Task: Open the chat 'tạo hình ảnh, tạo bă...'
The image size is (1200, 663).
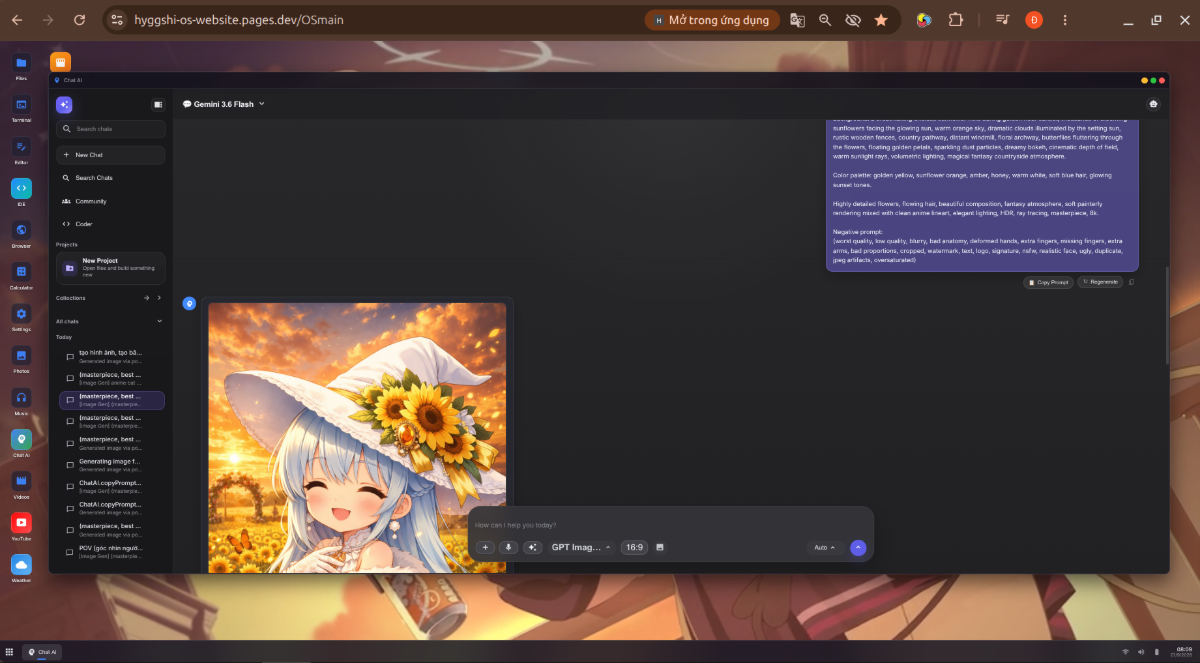Action: [112, 356]
